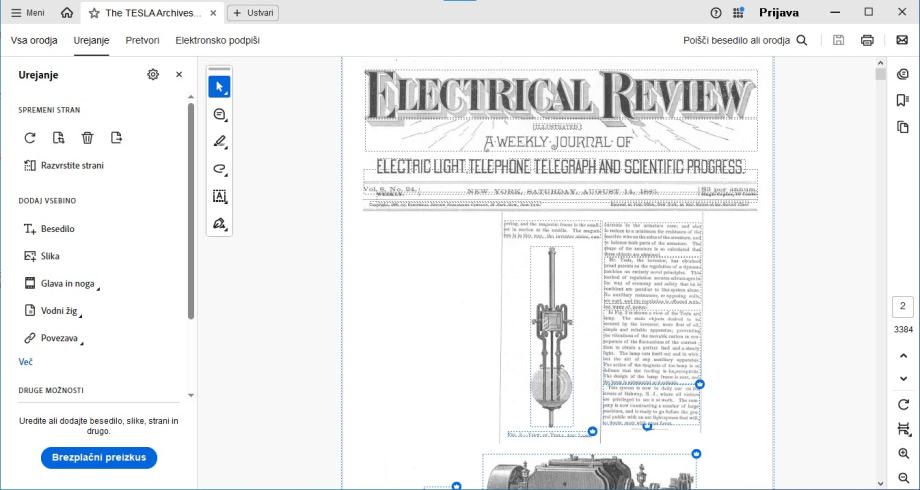Click the Poišči besedilo ali orodja search

point(745,40)
